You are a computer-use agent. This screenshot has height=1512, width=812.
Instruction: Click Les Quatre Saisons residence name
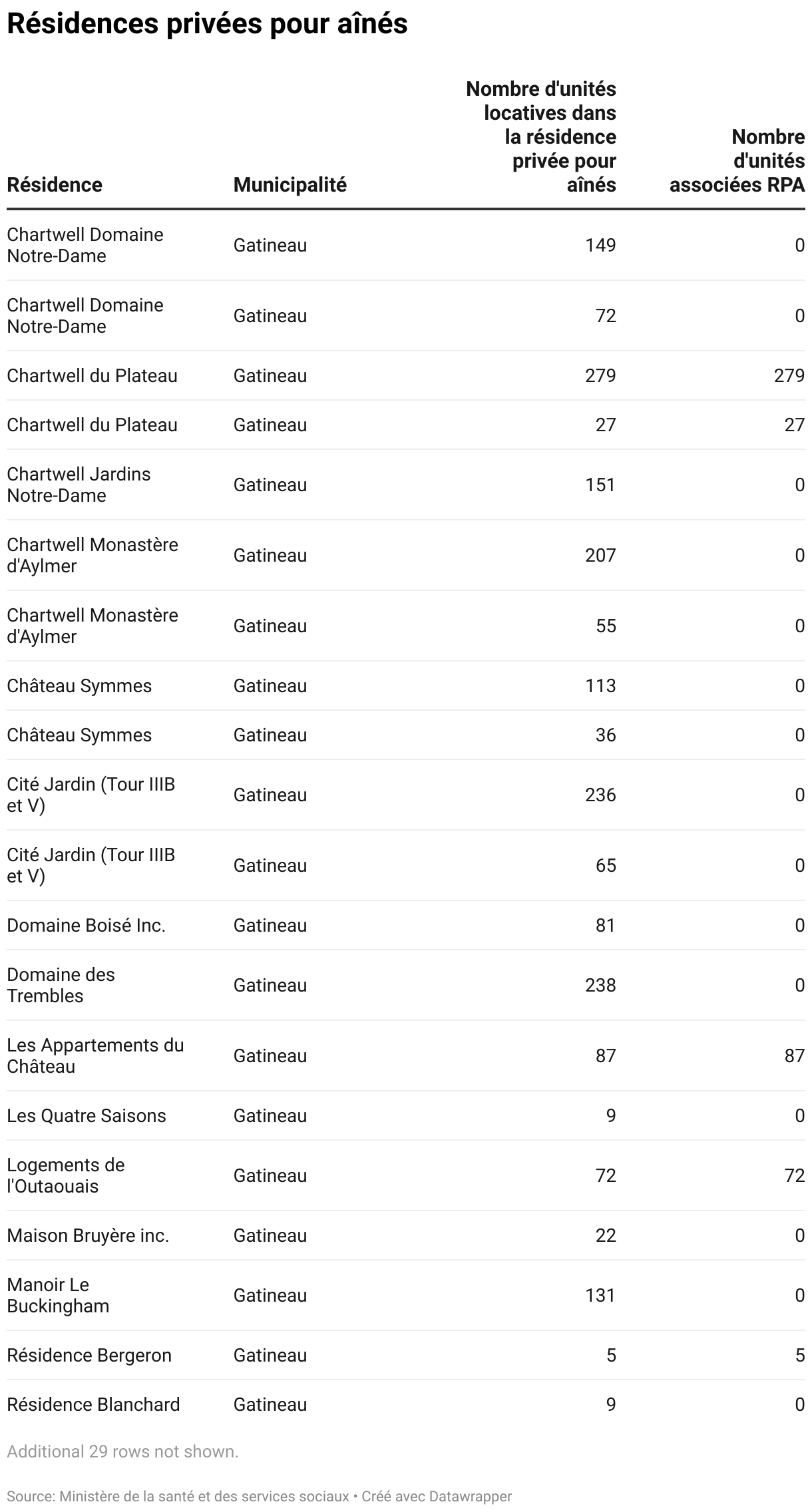(x=87, y=1115)
